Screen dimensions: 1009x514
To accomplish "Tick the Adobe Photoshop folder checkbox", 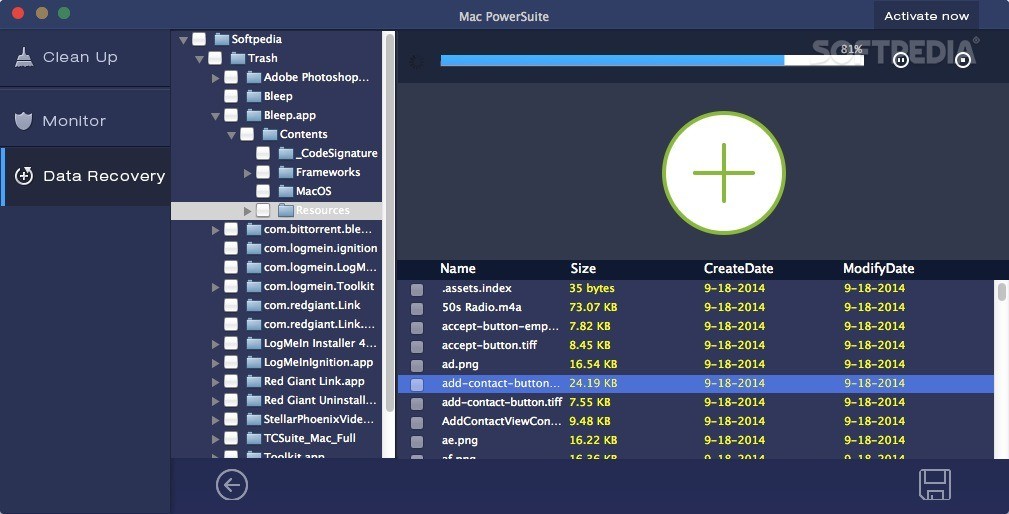I will pyautogui.click(x=231, y=77).
